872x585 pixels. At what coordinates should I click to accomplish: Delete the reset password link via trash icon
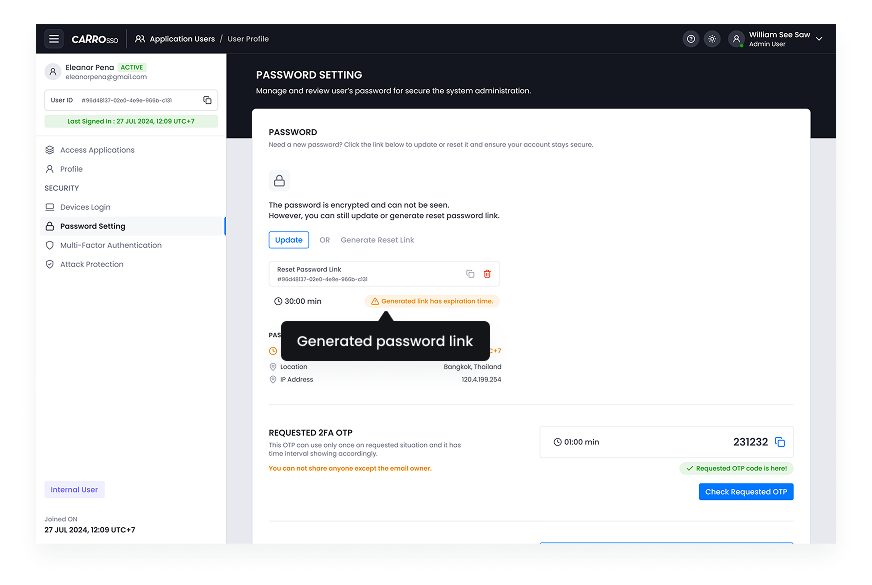(x=487, y=273)
